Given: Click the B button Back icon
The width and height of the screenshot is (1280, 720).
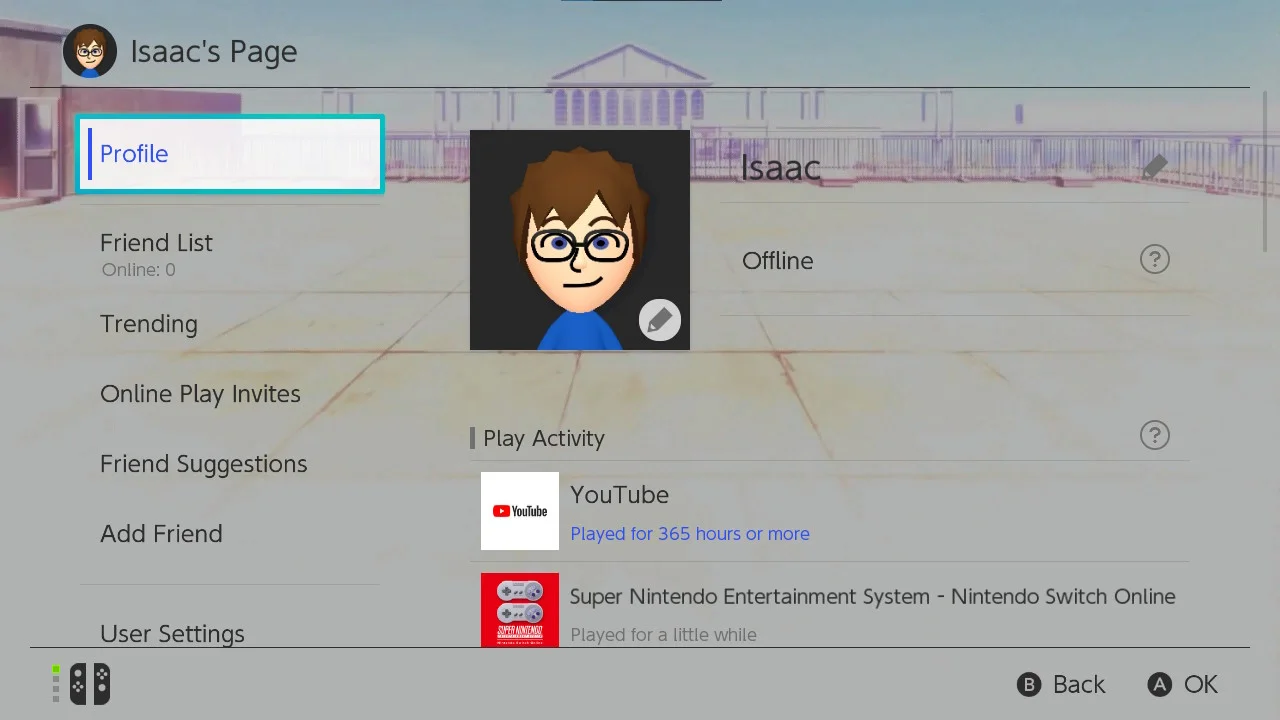Looking at the screenshot, I should coord(1029,684).
